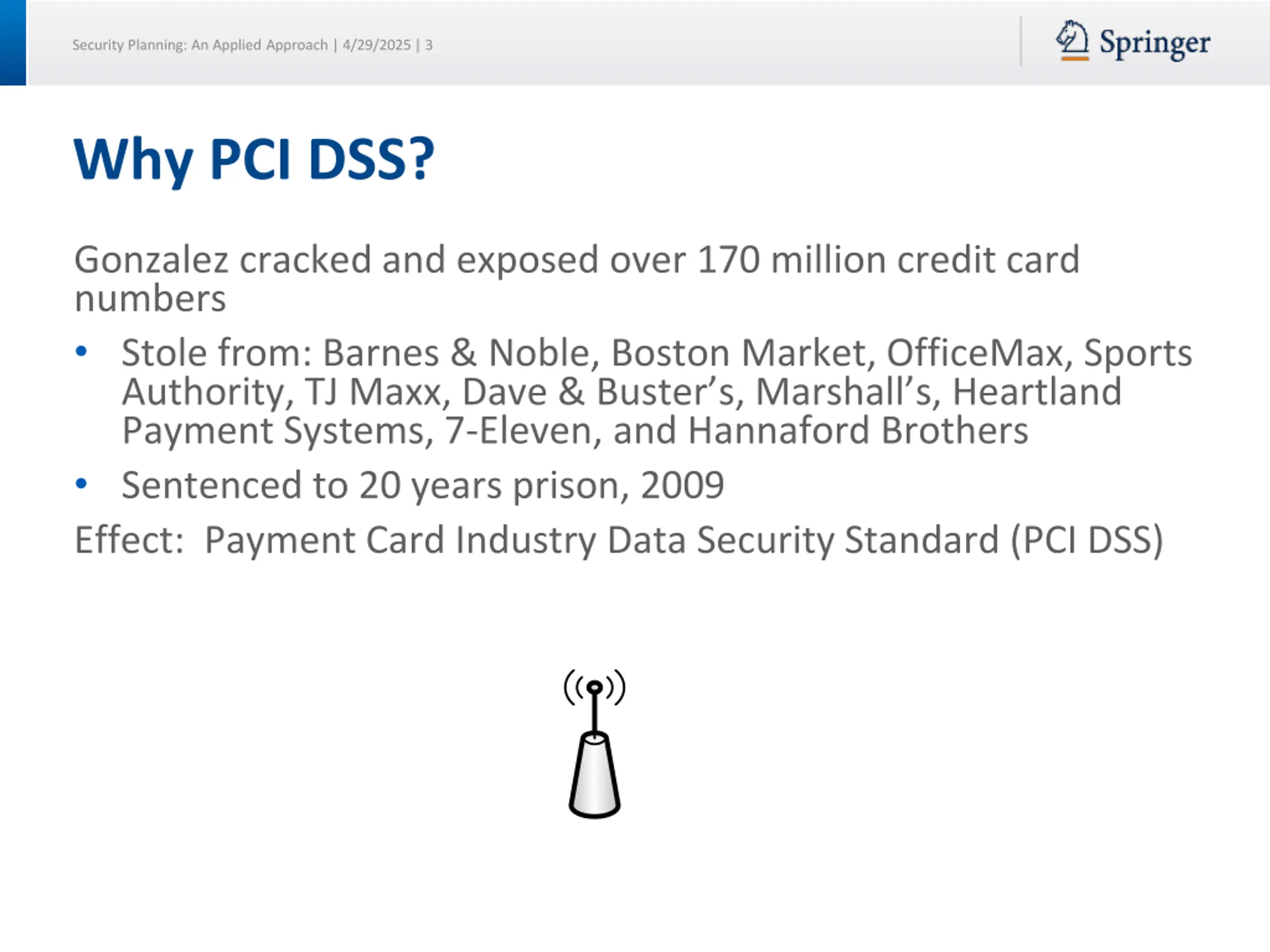Click the '170 million' figure in the text
Screen dimensions: 1270x952
tap(791, 259)
